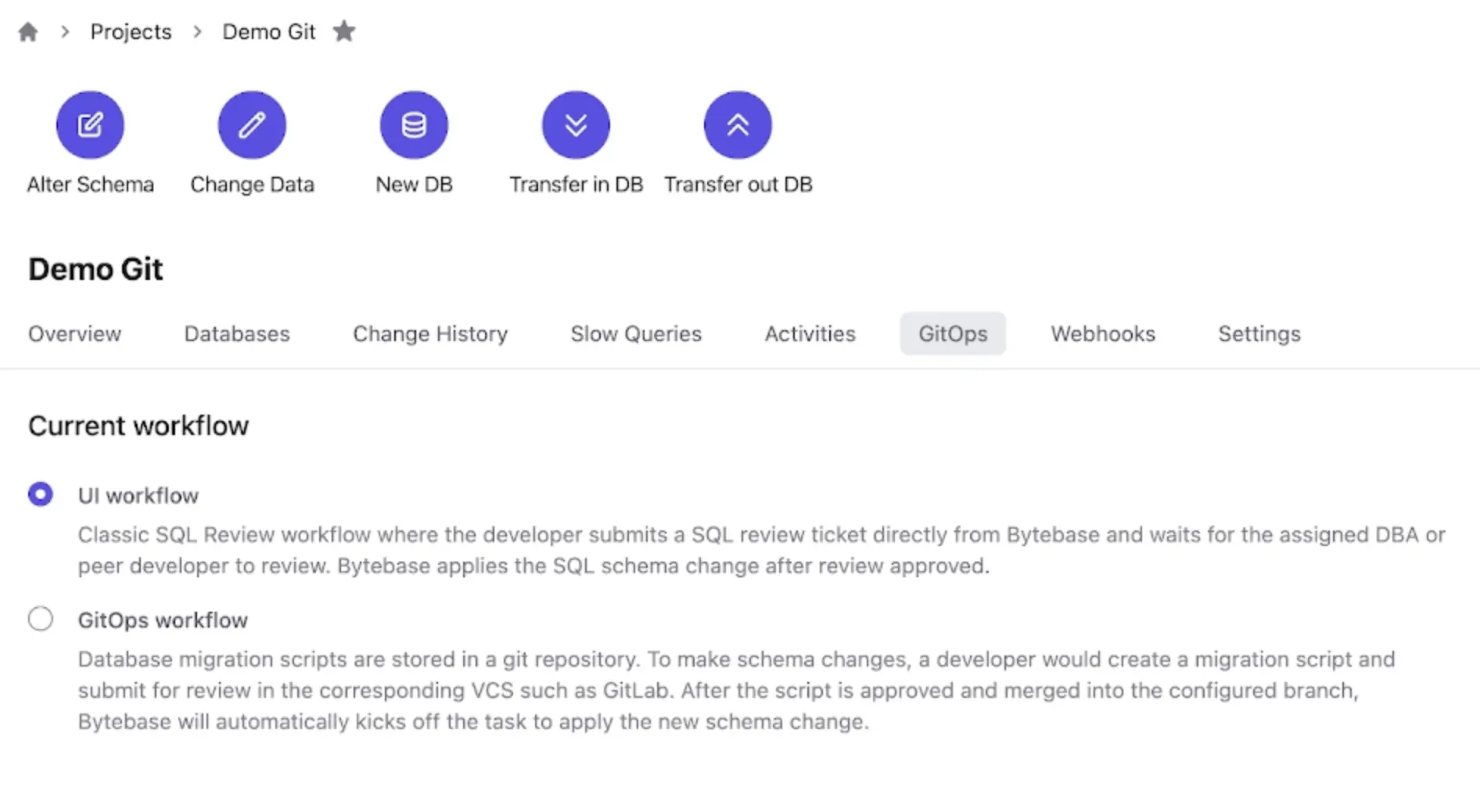The image size is (1480, 812).
Task: Switch to the Databases tab
Action: point(236,333)
